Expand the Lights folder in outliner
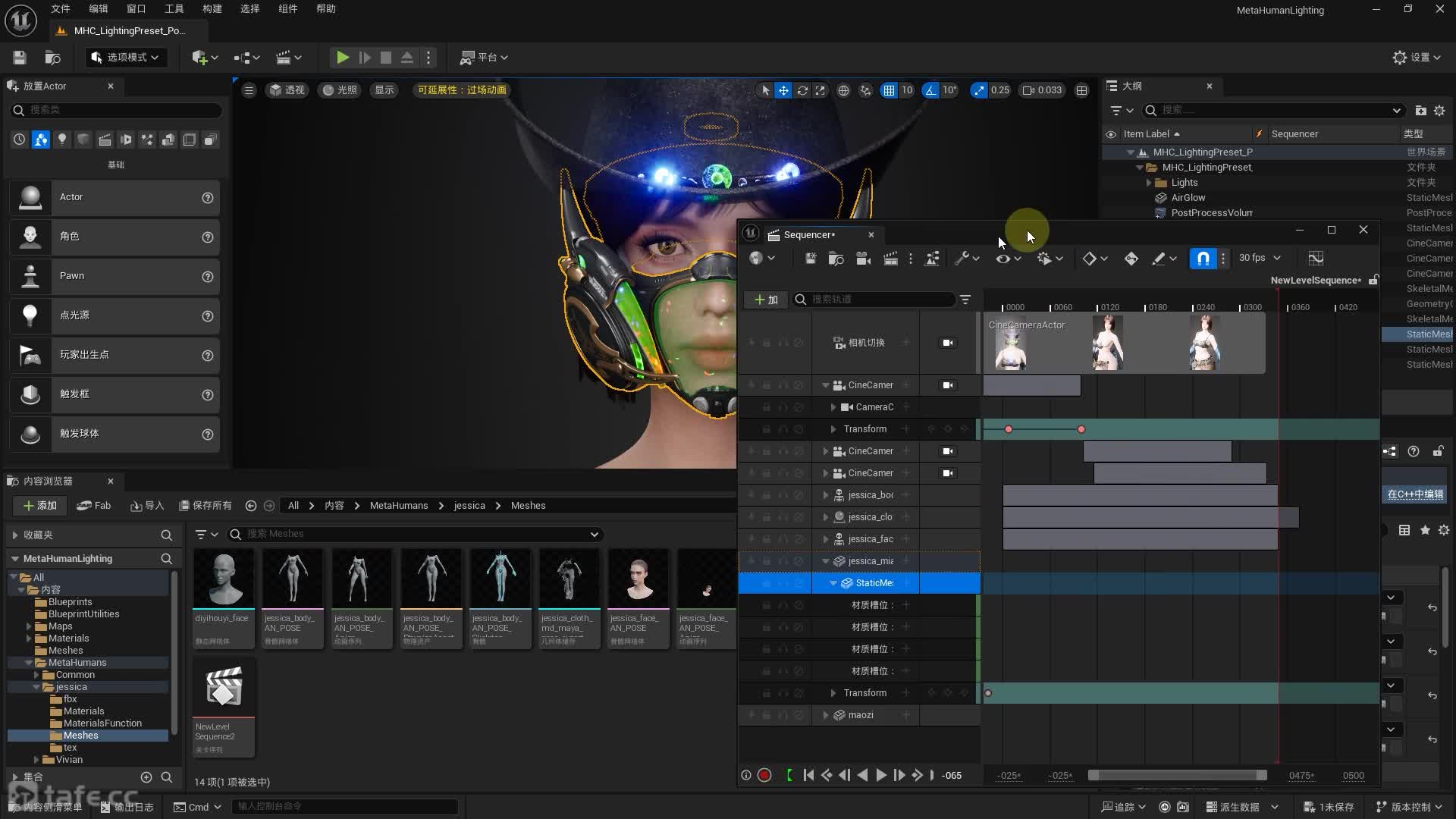The width and height of the screenshot is (1456, 819). [x=1149, y=183]
